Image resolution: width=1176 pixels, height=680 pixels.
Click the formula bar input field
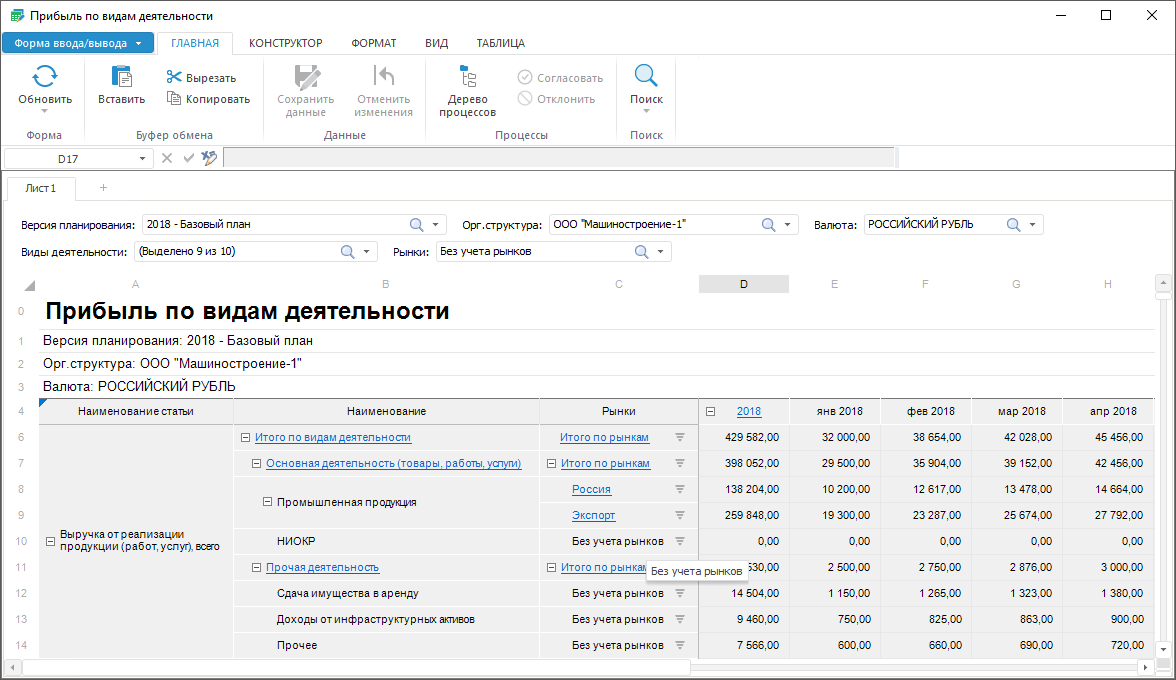558,158
